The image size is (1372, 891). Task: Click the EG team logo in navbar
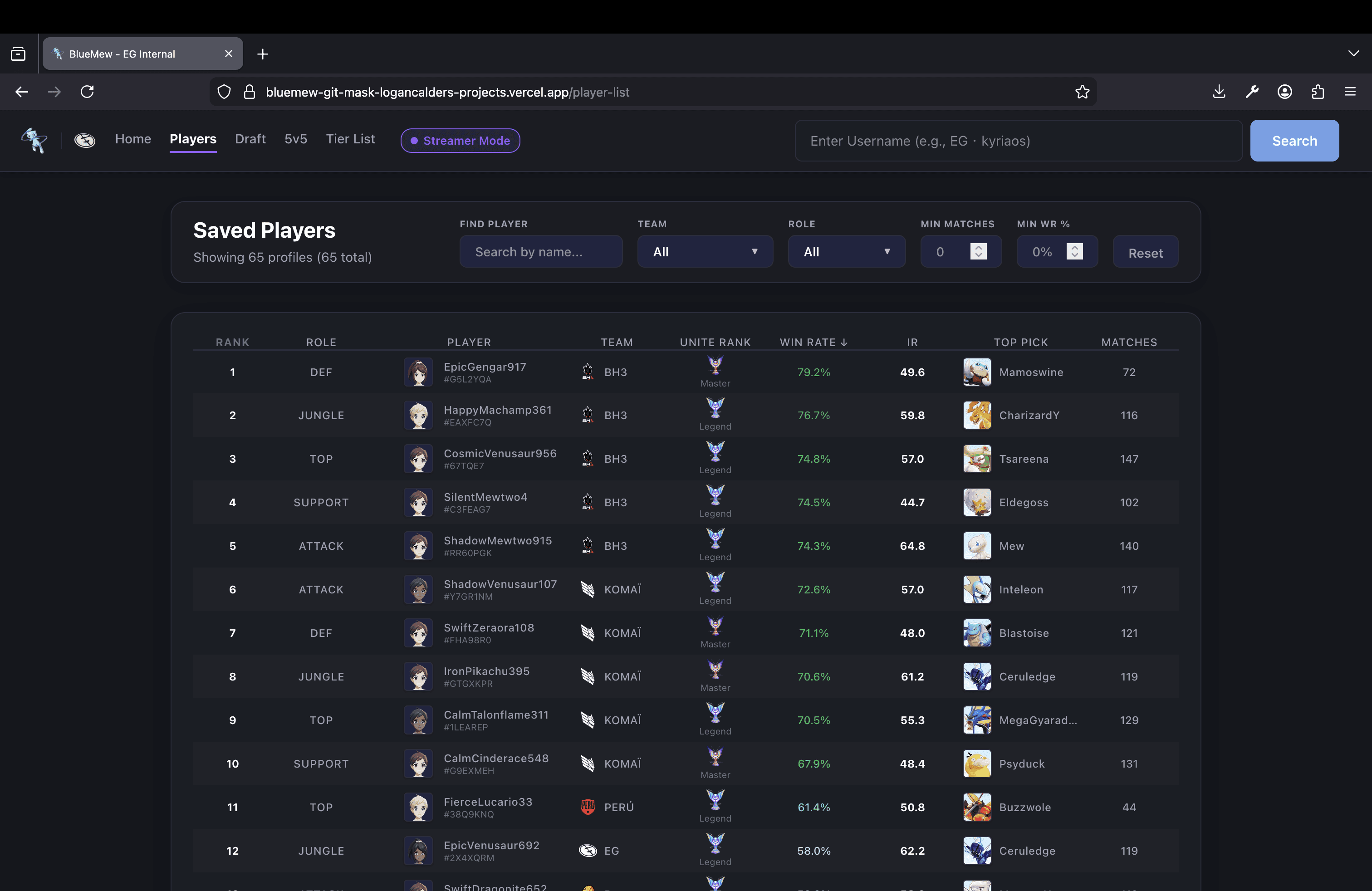coord(85,140)
